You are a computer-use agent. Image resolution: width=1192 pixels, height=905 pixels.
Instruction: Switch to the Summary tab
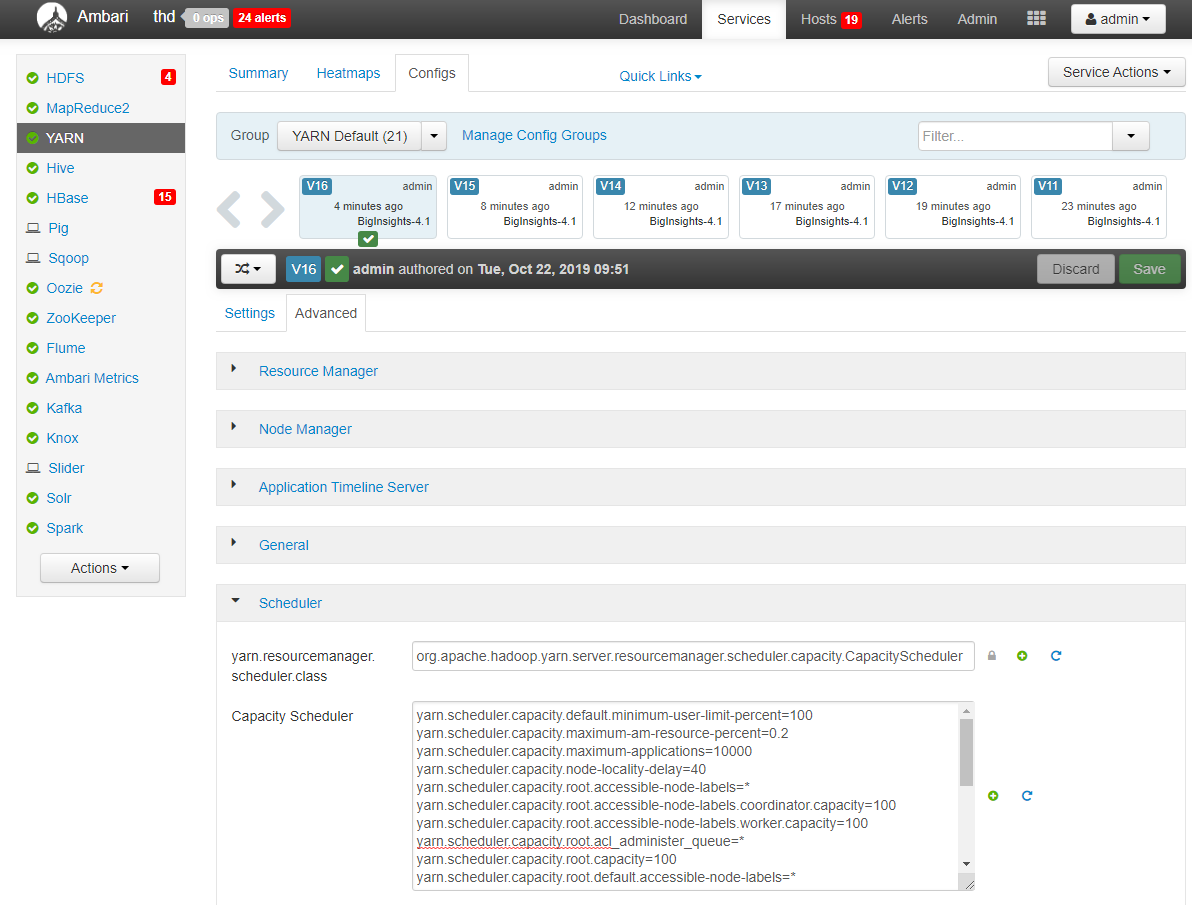pyautogui.click(x=258, y=73)
